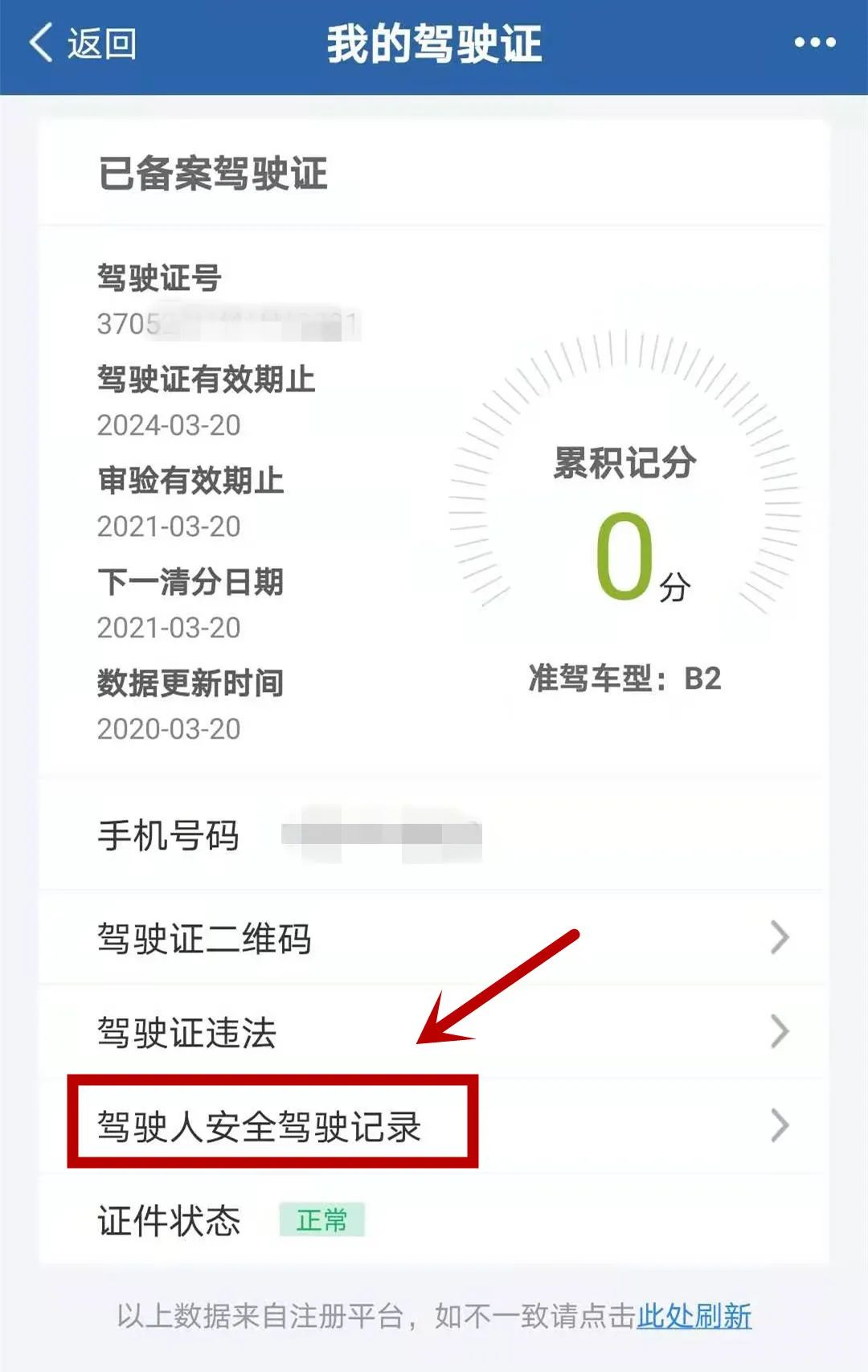This screenshot has height=1372, width=868.
Task: Tap the 驾驶证号 number field
Action: coord(229,324)
